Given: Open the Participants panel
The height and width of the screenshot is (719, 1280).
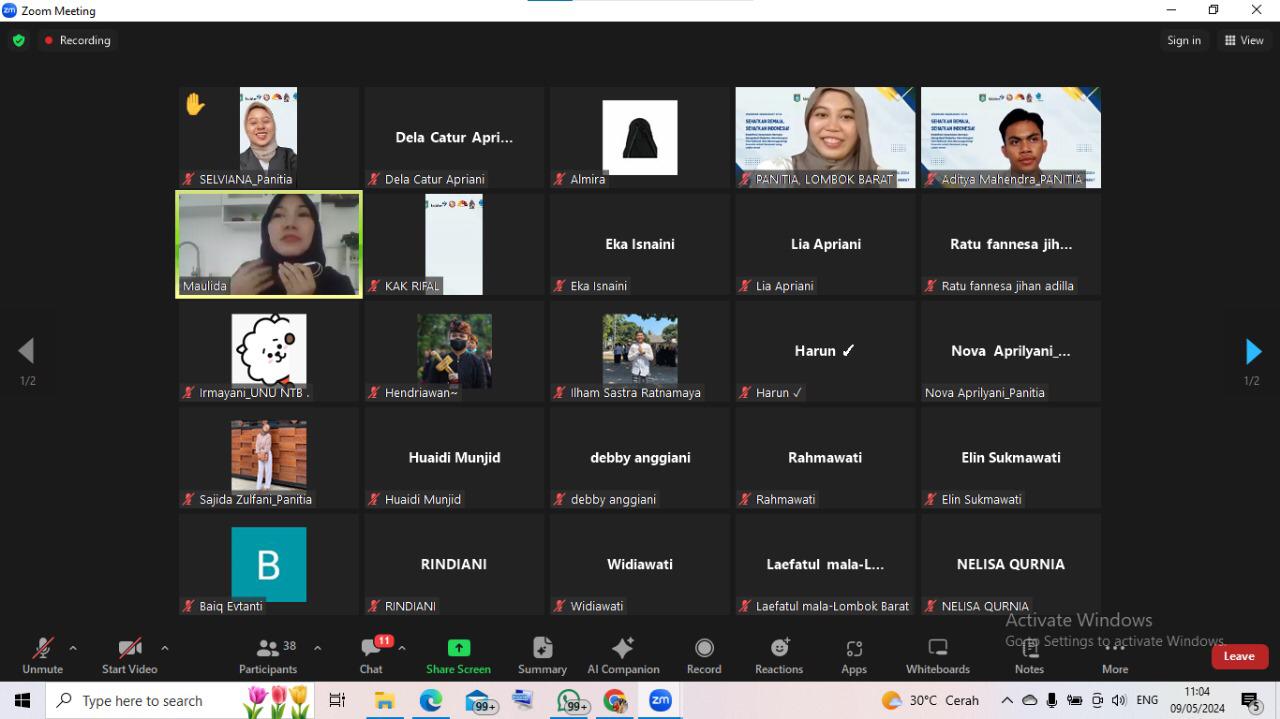Looking at the screenshot, I should [x=268, y=656].
